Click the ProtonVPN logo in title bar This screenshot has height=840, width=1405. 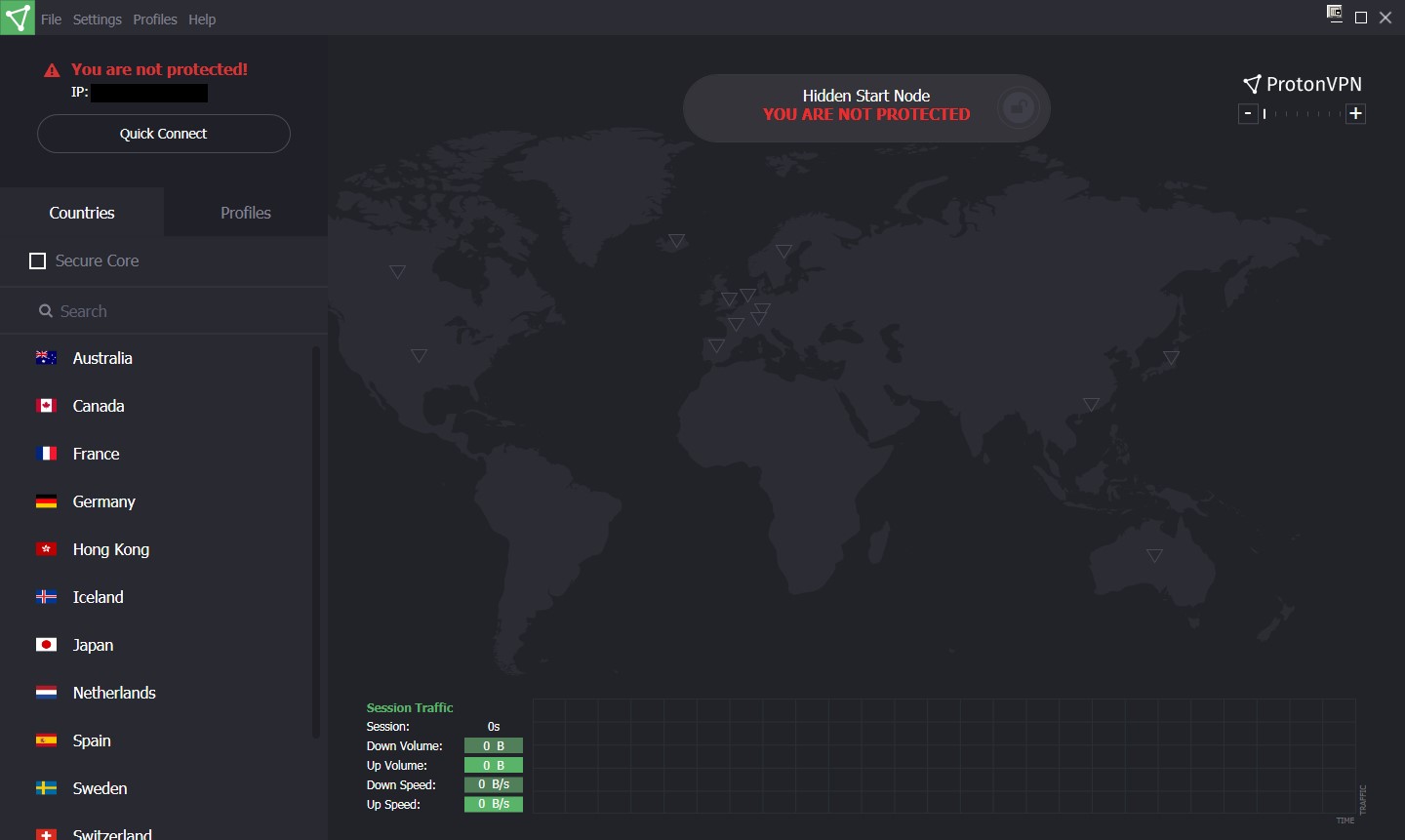18,18
